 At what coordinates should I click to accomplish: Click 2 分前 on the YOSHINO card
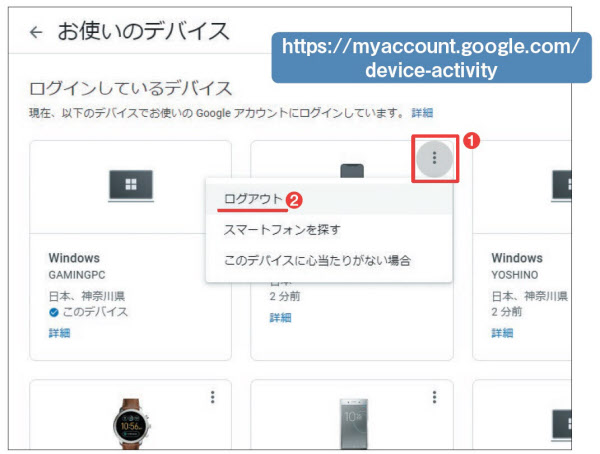click(x=506, y=312)
